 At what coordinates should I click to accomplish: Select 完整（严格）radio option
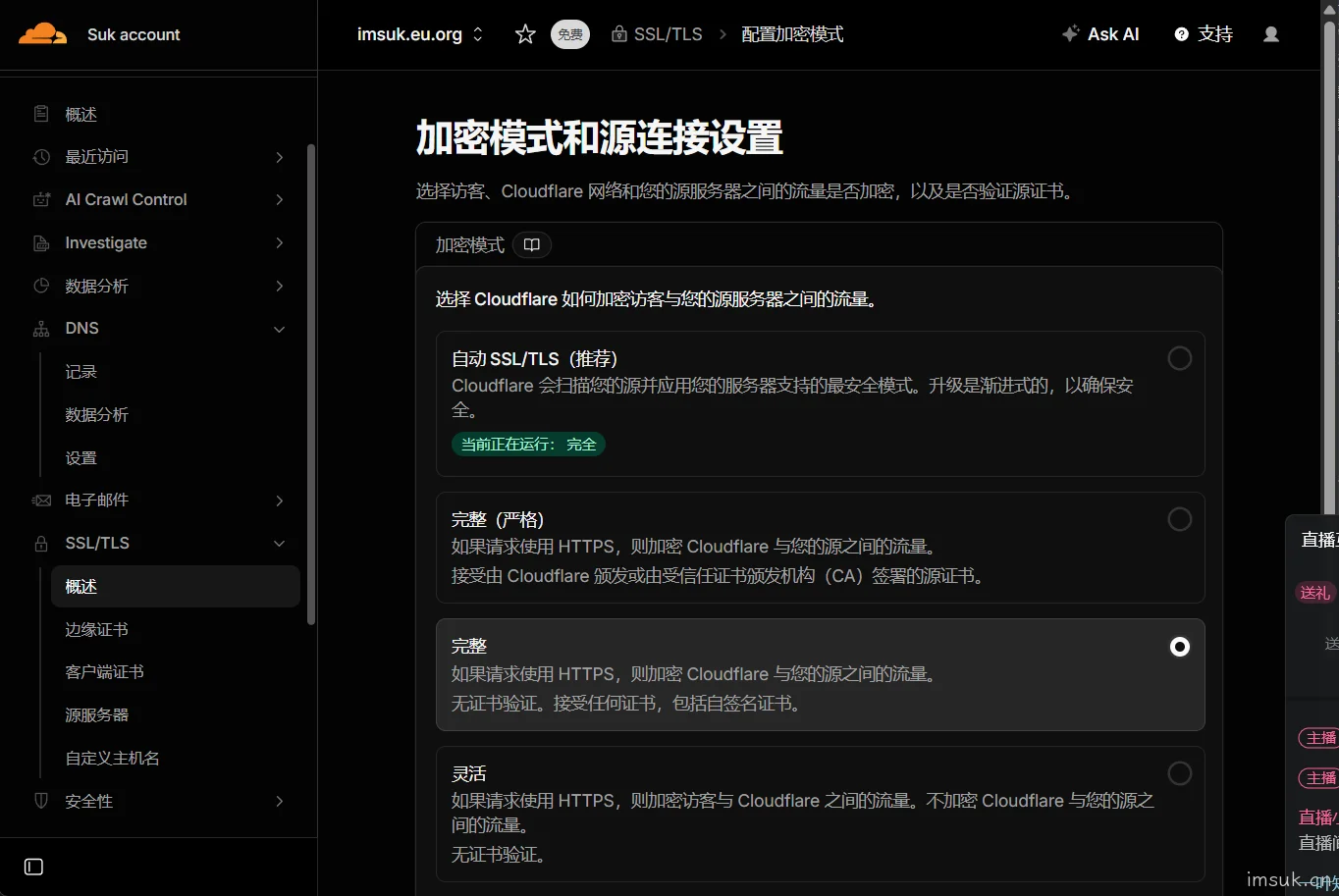point(1180,519)
